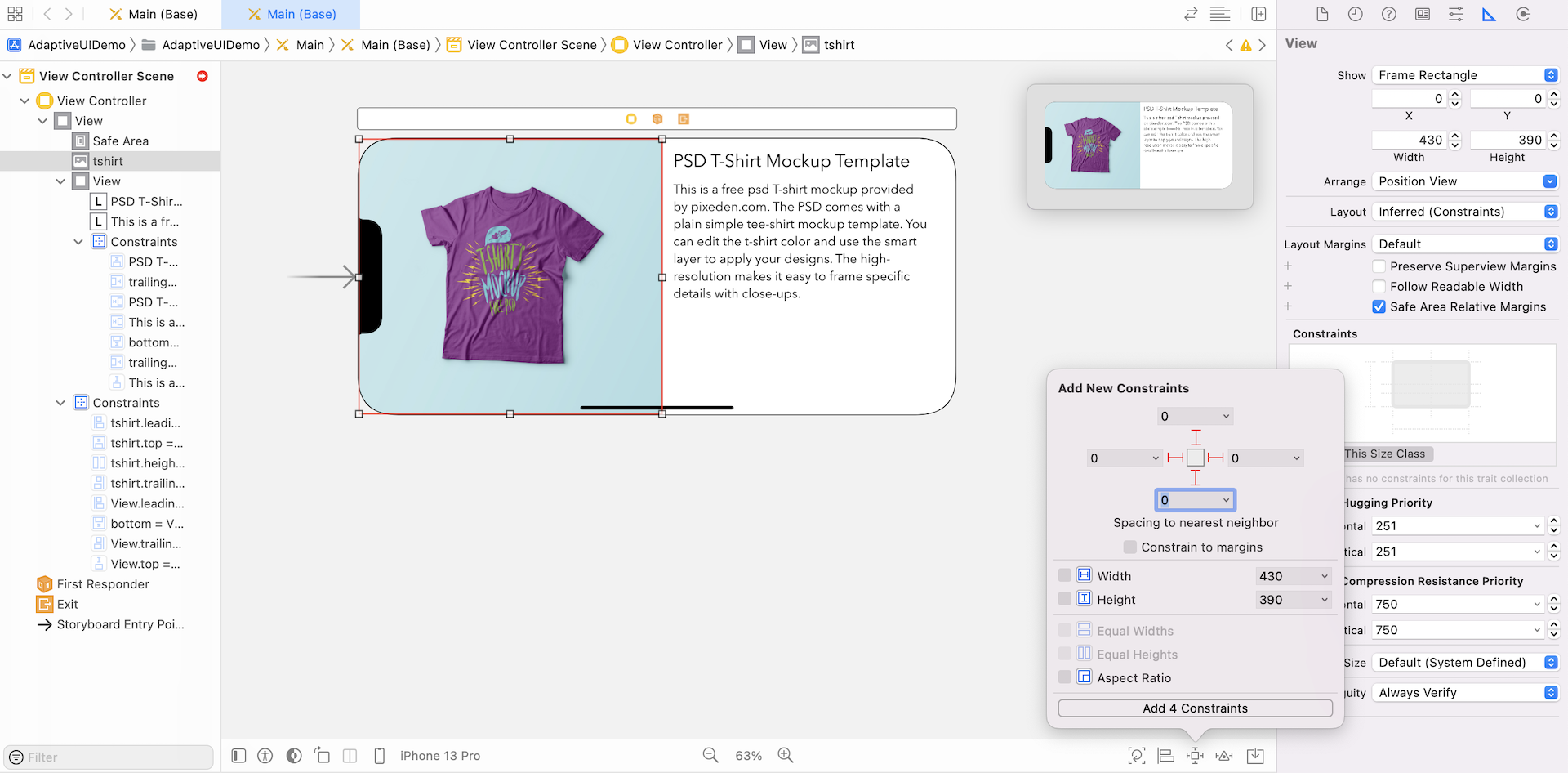Select Safe Area in the outline
Viewport: 1568px width, 773px height.
point(120,141)
